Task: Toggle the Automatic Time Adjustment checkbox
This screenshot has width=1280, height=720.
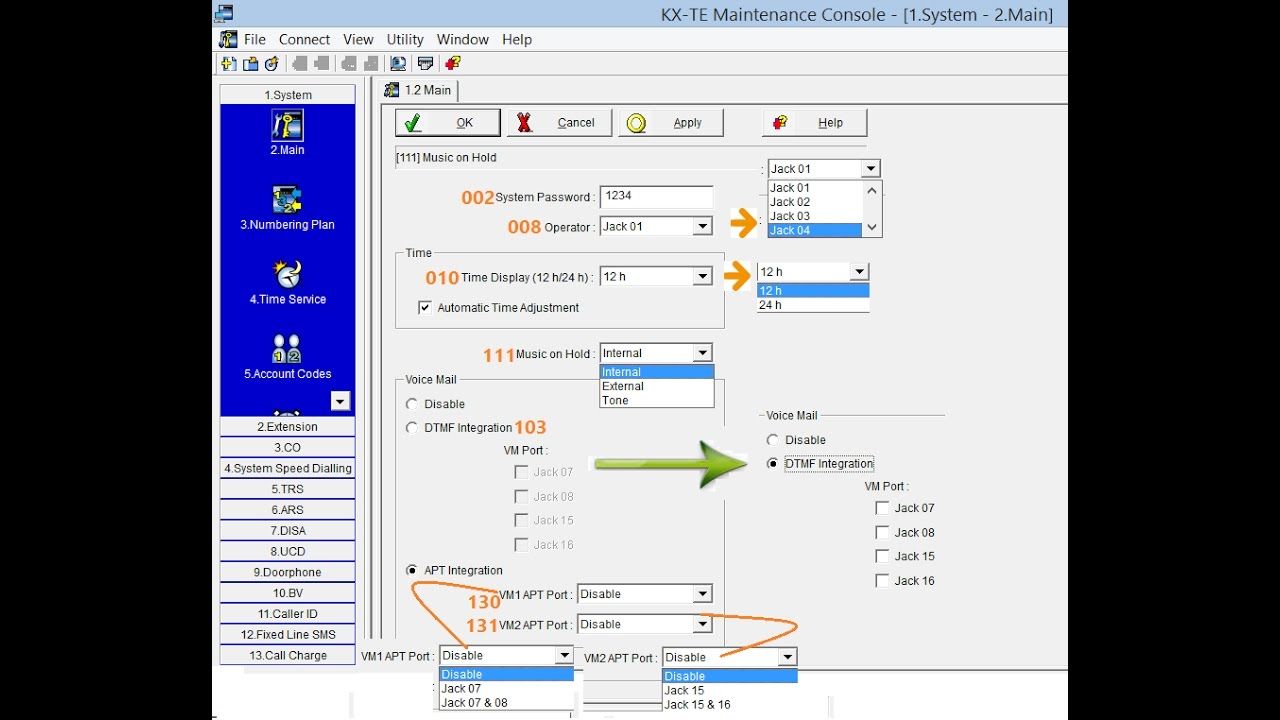Action: tap(425, 308)
